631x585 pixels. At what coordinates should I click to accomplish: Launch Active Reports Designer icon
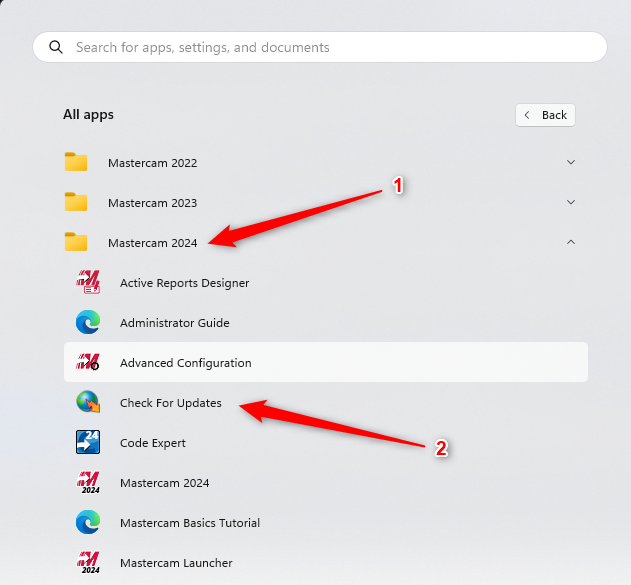(88, 282)
